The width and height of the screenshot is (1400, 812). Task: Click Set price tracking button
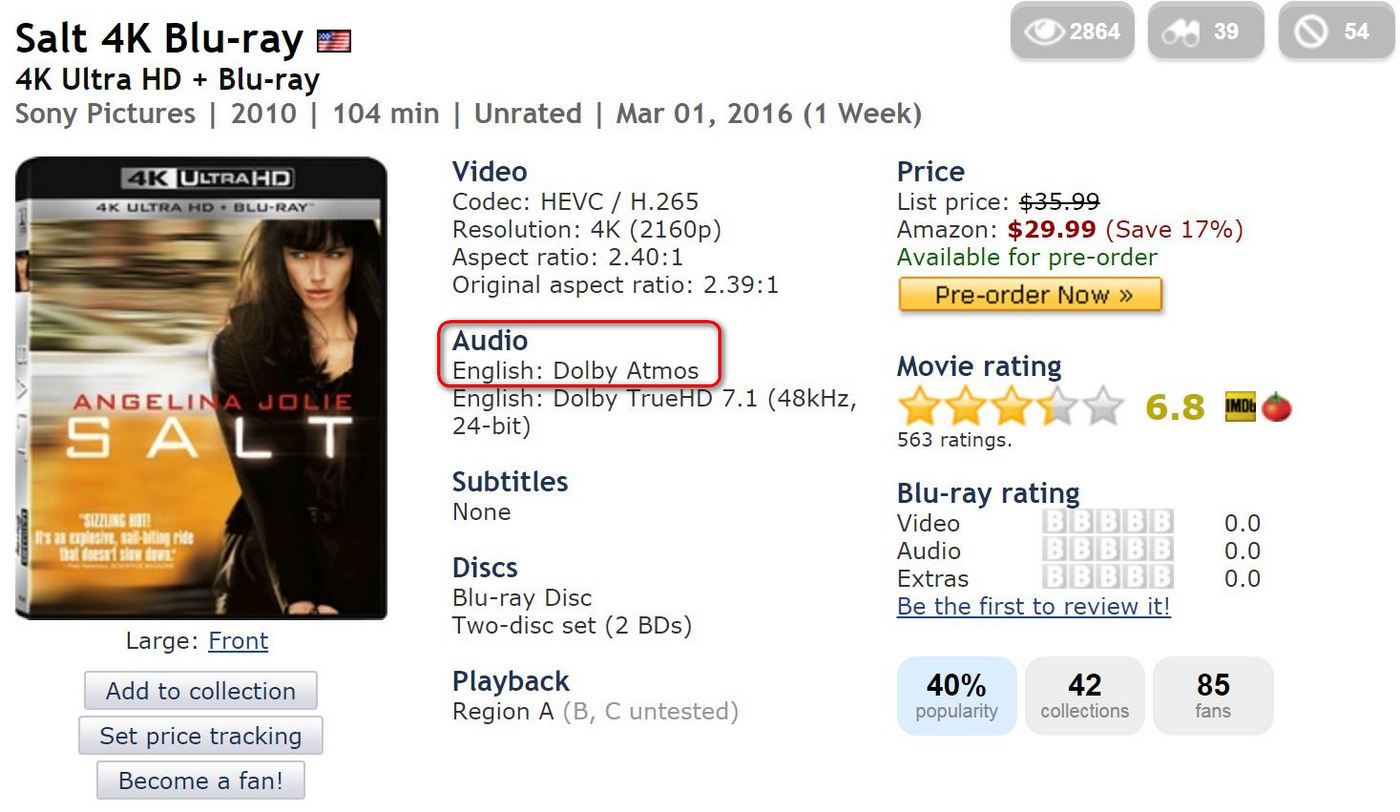click(x=200, y=736)
